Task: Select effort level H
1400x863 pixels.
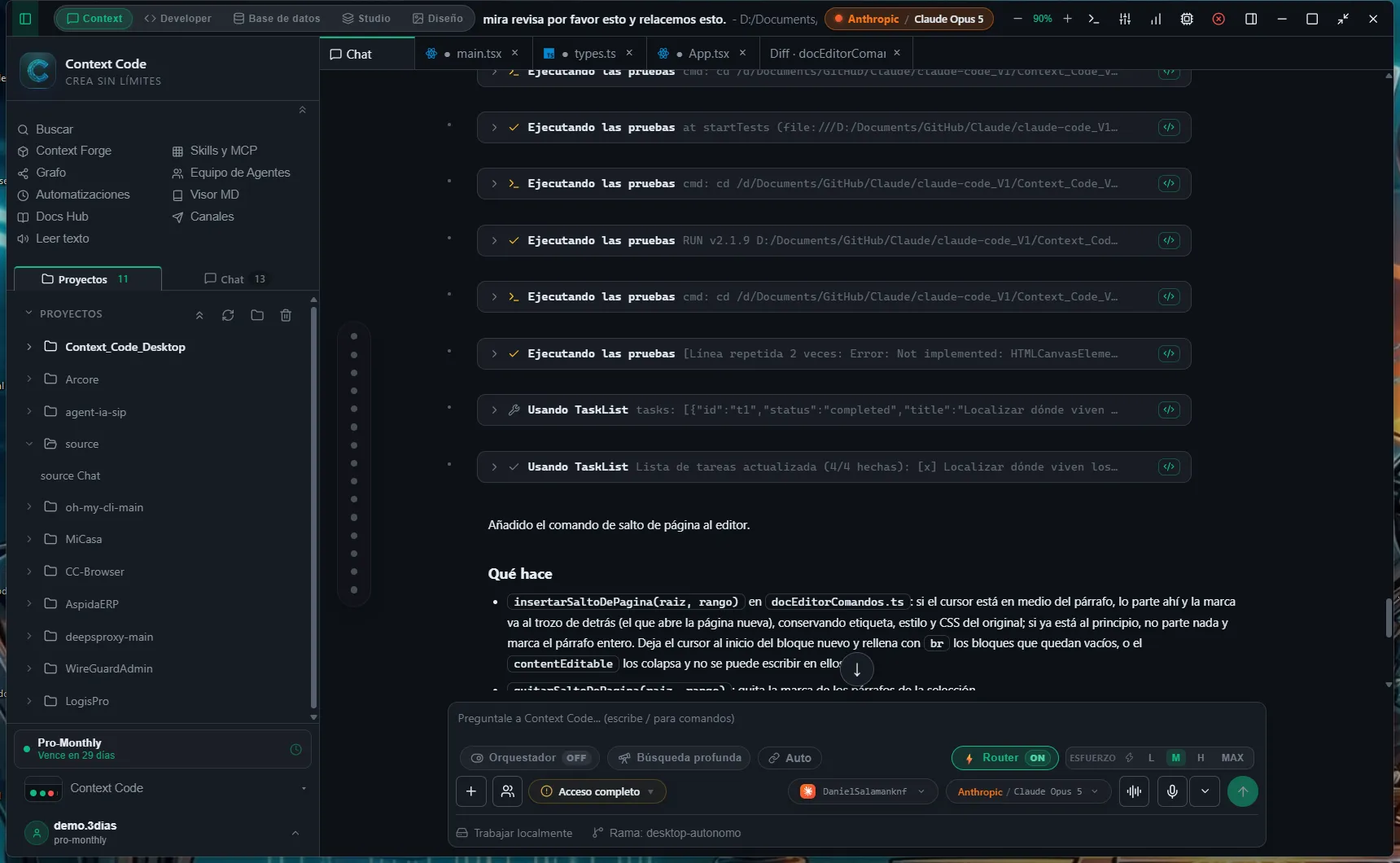Action: point(1201,758)
